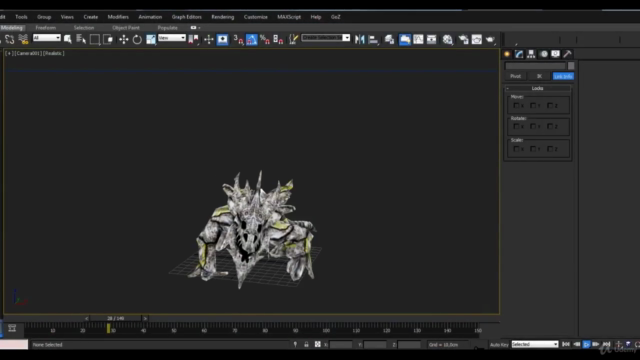Open the Modifiers menu
Image resolution: width=640 pixels, height=360 pixels.
pos(118,17)
